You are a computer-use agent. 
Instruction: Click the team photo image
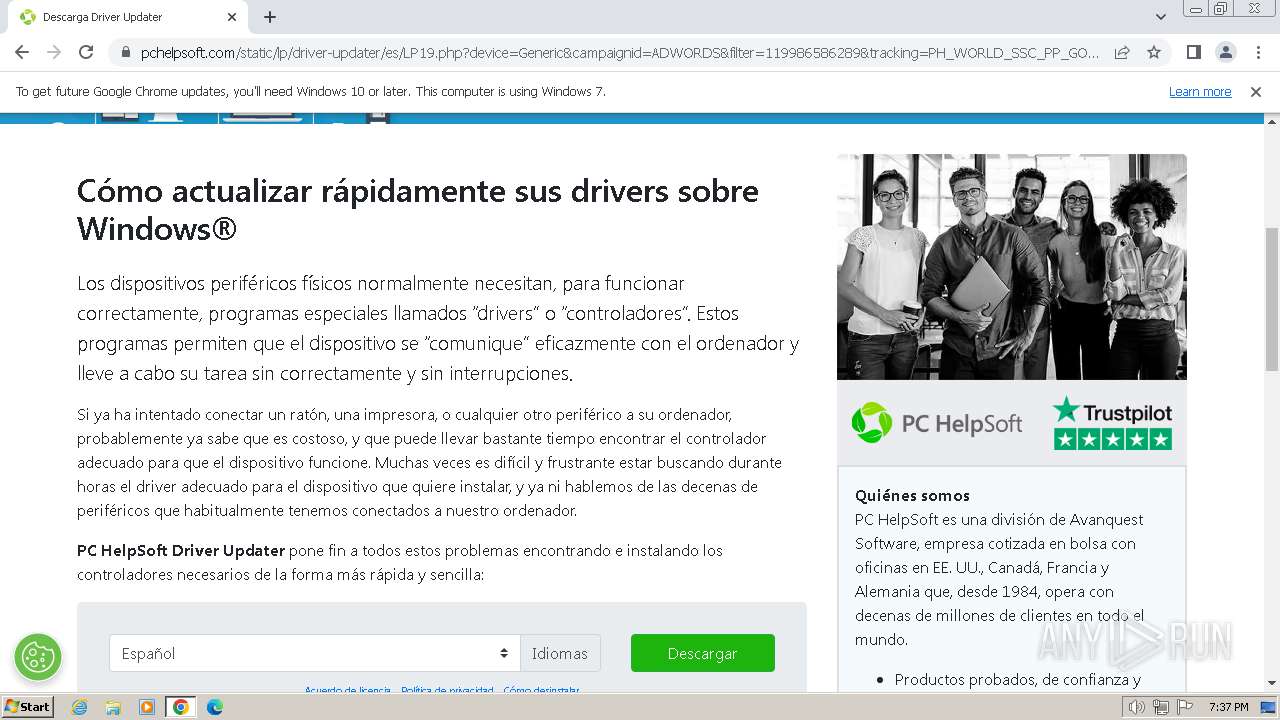(1012, 267)
